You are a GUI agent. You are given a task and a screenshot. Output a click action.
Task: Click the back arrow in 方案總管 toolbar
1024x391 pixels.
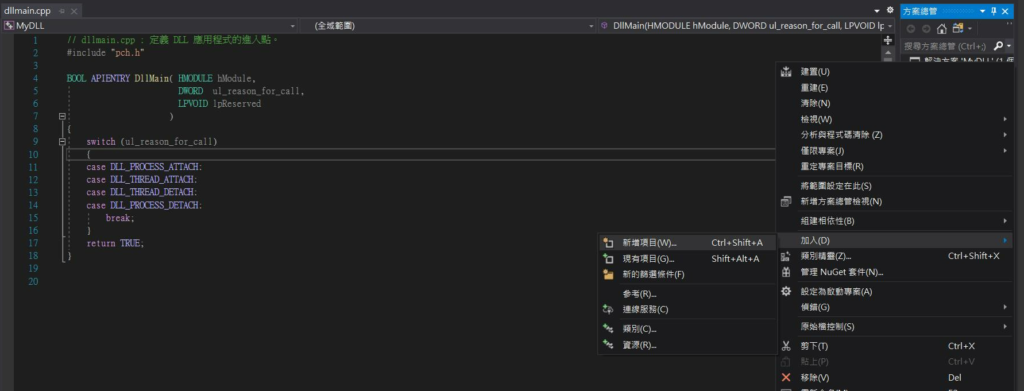click(x=910, y=29)
